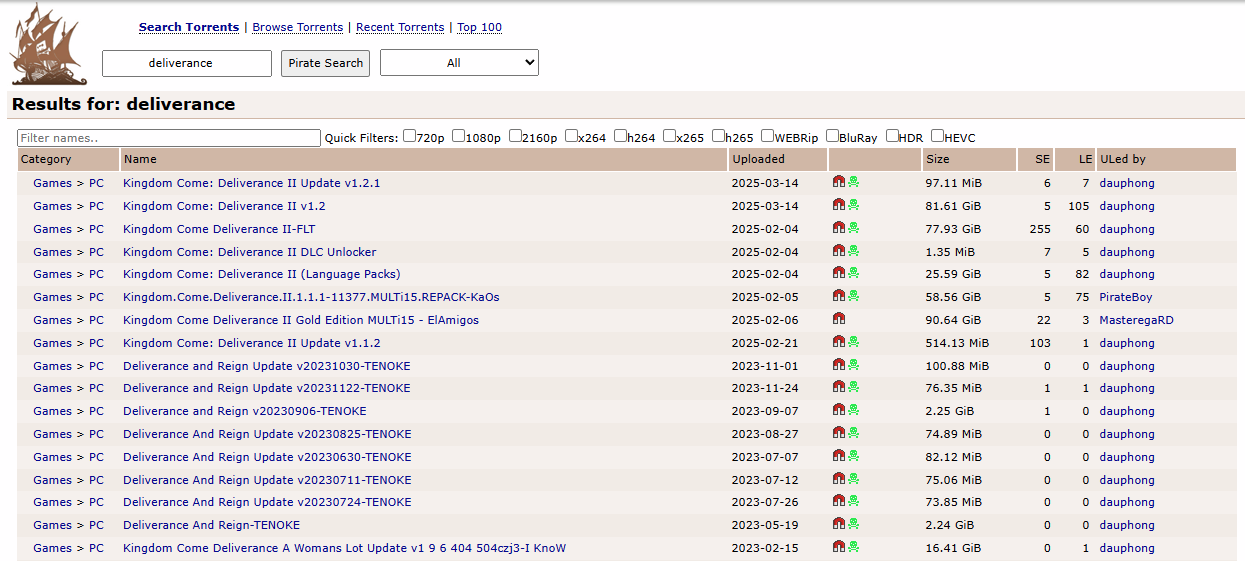This screenshot has height=561, width=1245.
Task: Open uploader MasteregaRD's profile
Action: click(1137, 320)
